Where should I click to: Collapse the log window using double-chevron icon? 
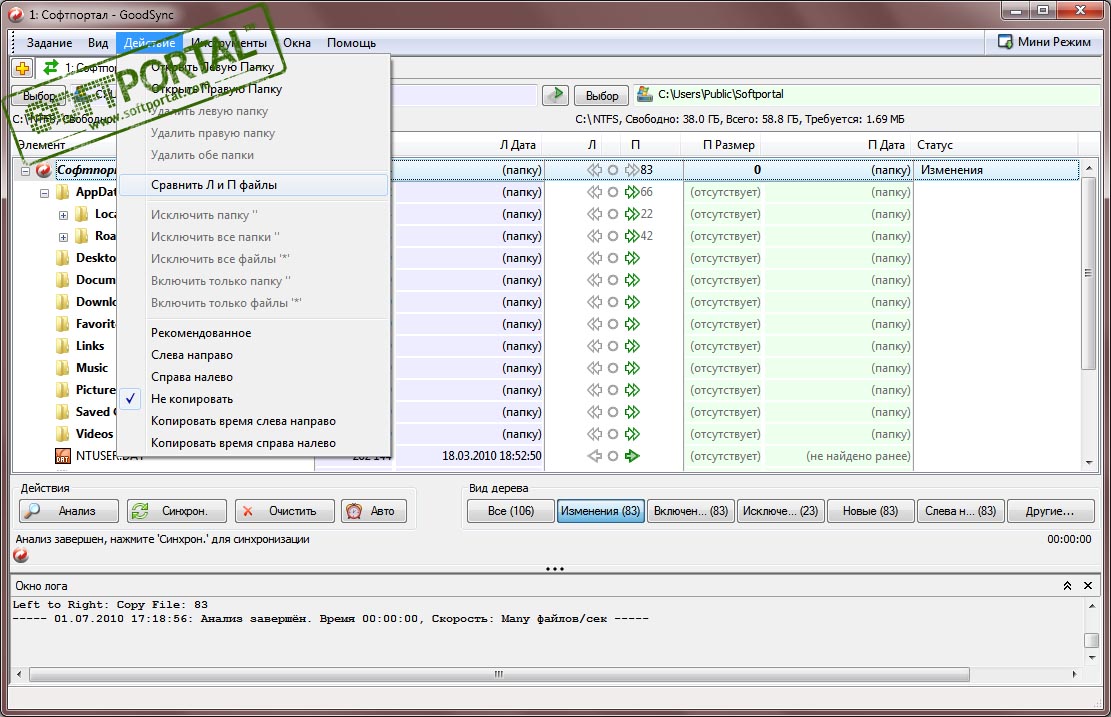pyautogui.click(x=1067, y=585)
